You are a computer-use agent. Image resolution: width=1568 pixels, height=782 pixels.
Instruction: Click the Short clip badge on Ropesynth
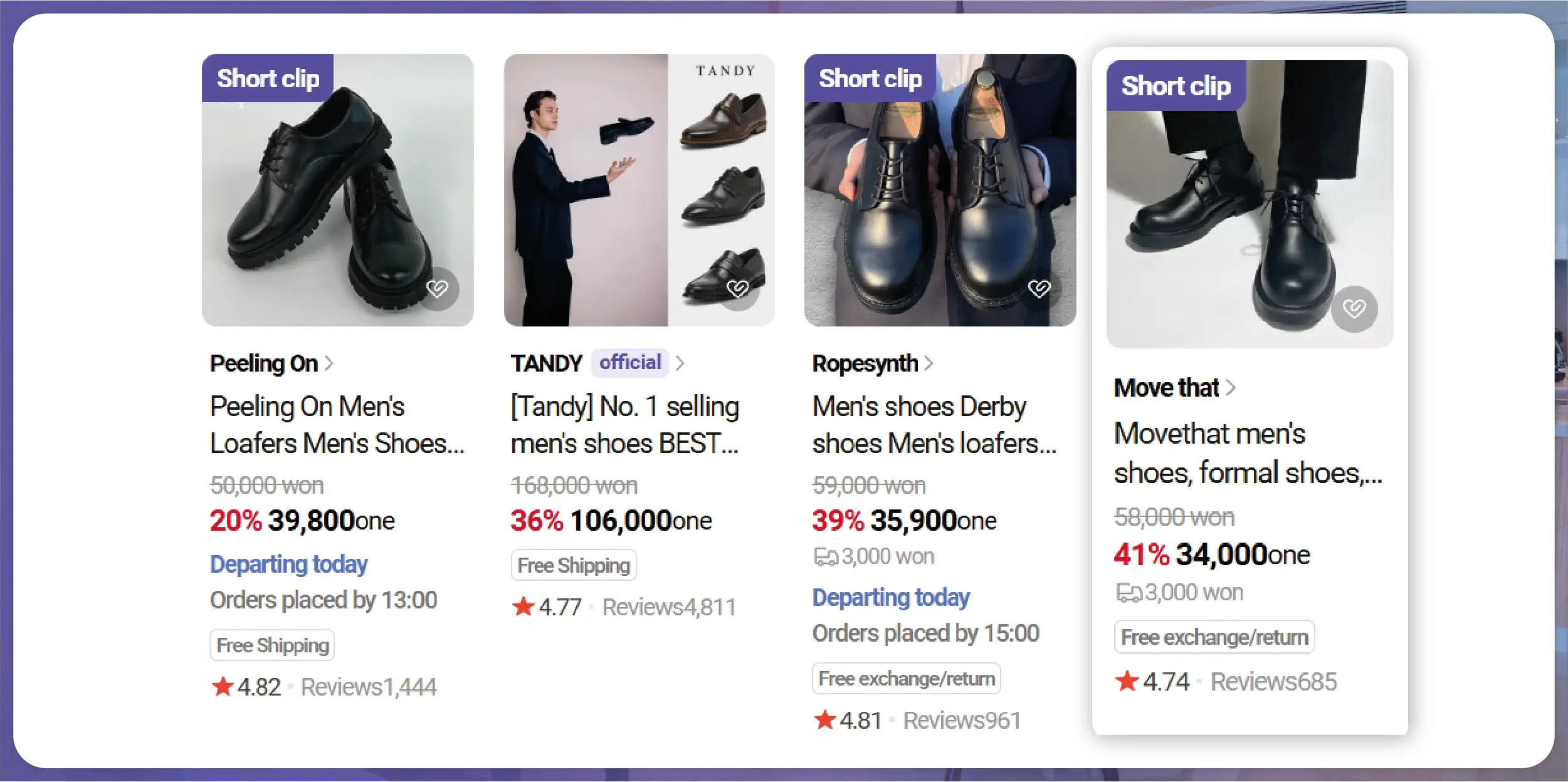coord(870,79)
